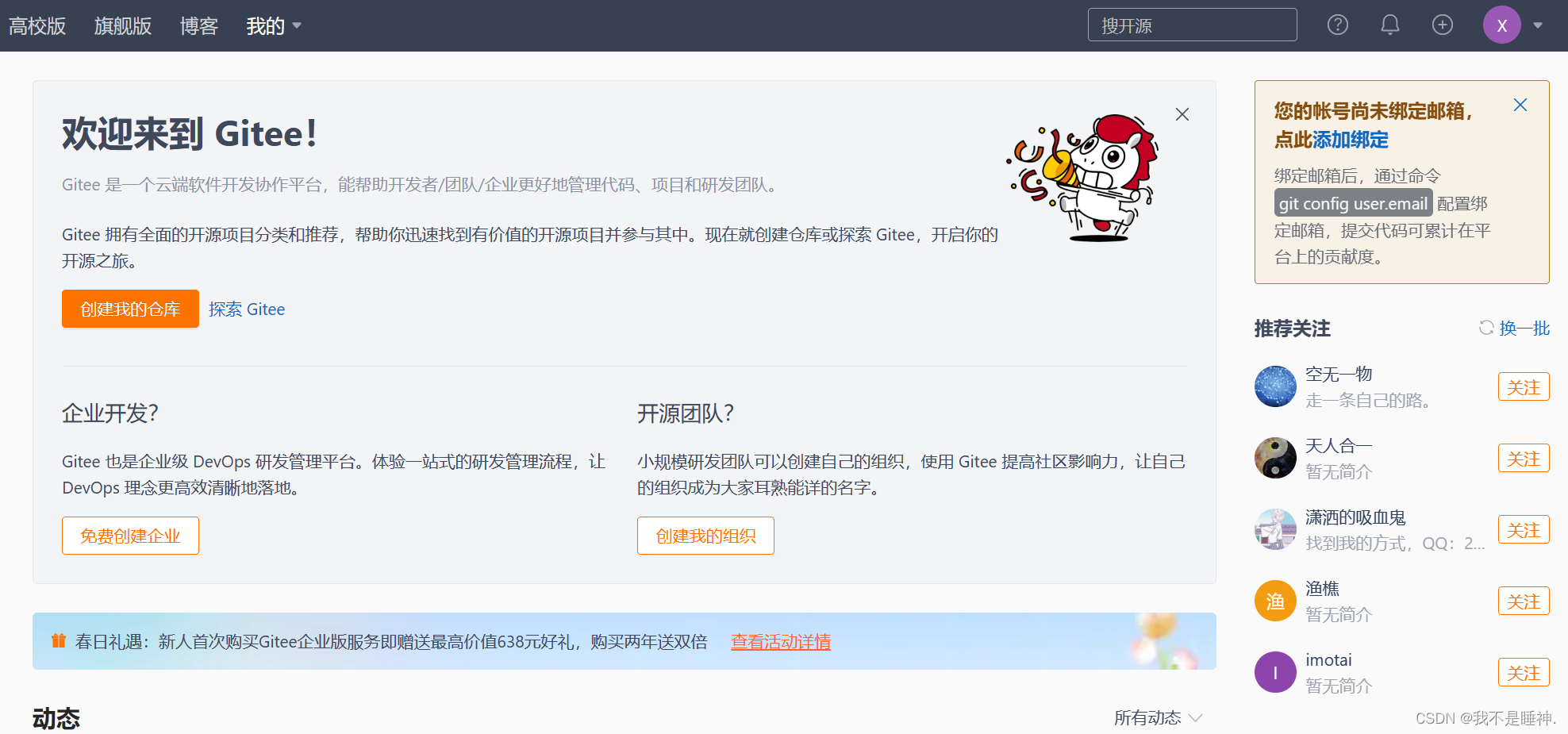Click the 开源团队? heading
1568x734 pixels.
click(686, 413)
